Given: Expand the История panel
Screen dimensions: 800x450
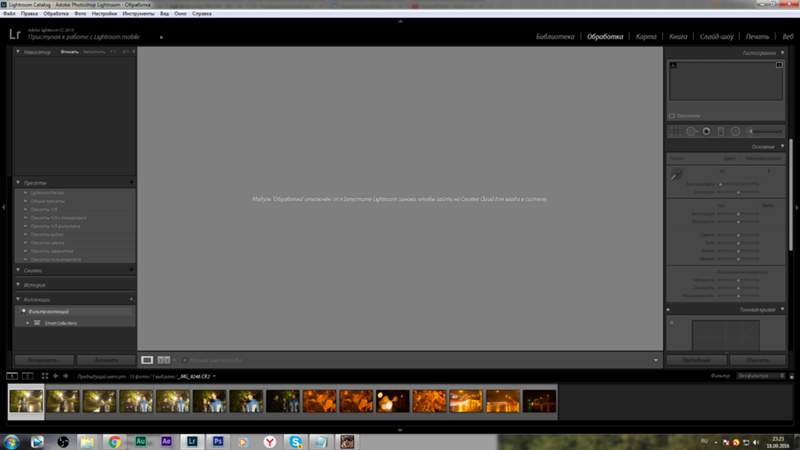Looking at the screenshot, I should (19, 284).
